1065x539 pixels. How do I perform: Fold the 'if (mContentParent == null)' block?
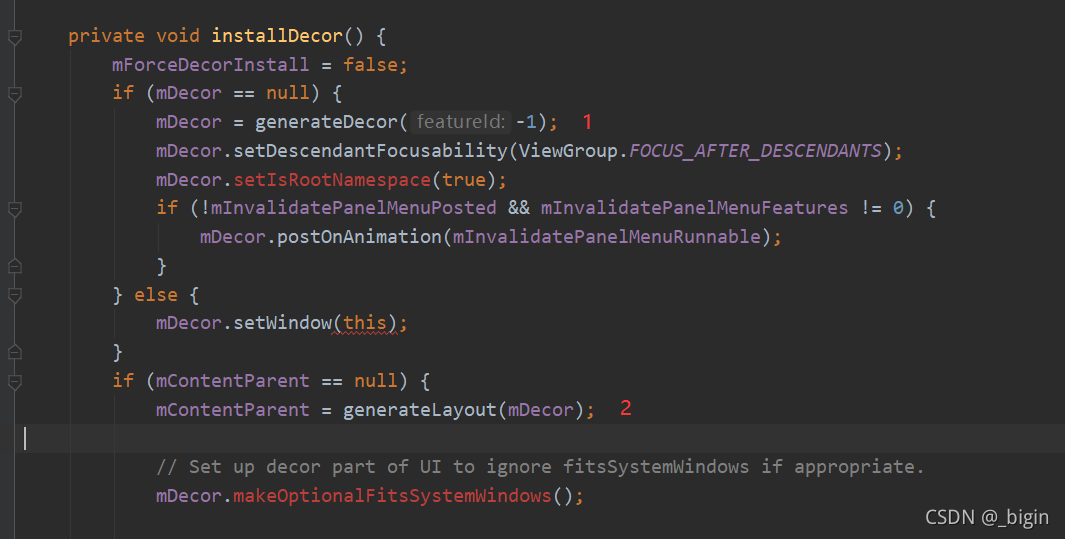click(14, 382)
